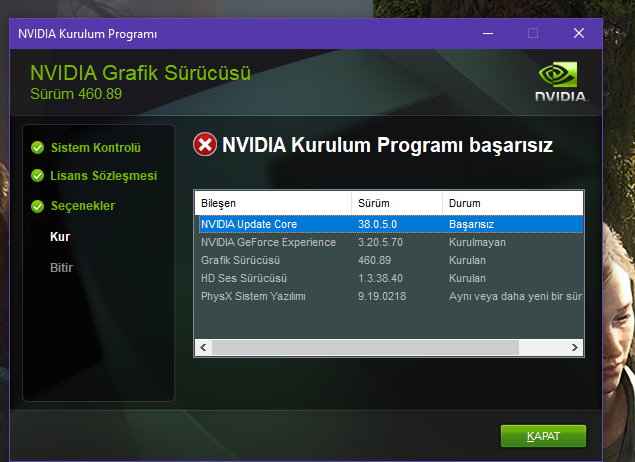
Task: Click the Sürüm 460.89 subtitle text
Action: [76, 94]
